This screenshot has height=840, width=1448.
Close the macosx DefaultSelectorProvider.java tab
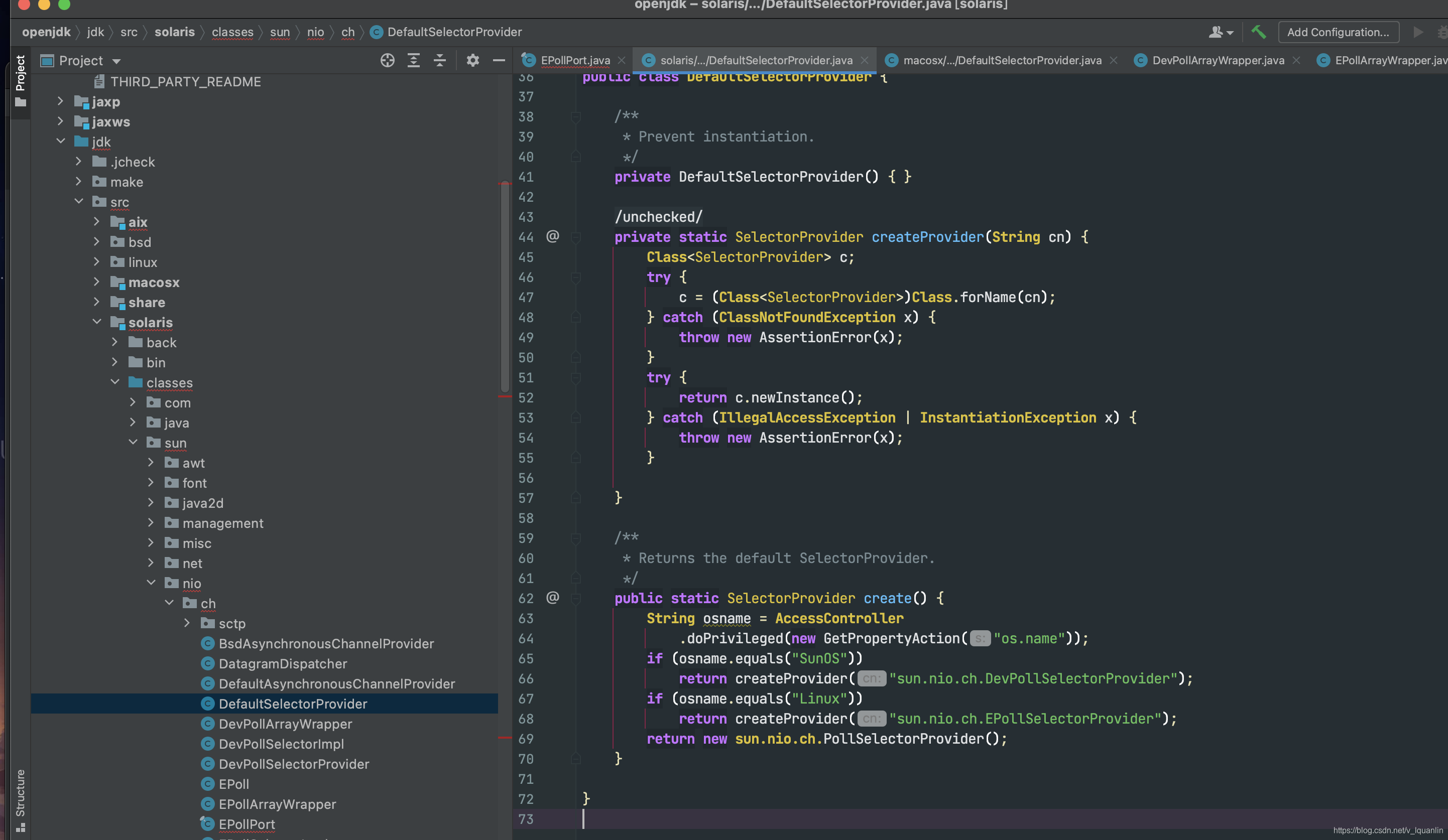point(1114,60)
